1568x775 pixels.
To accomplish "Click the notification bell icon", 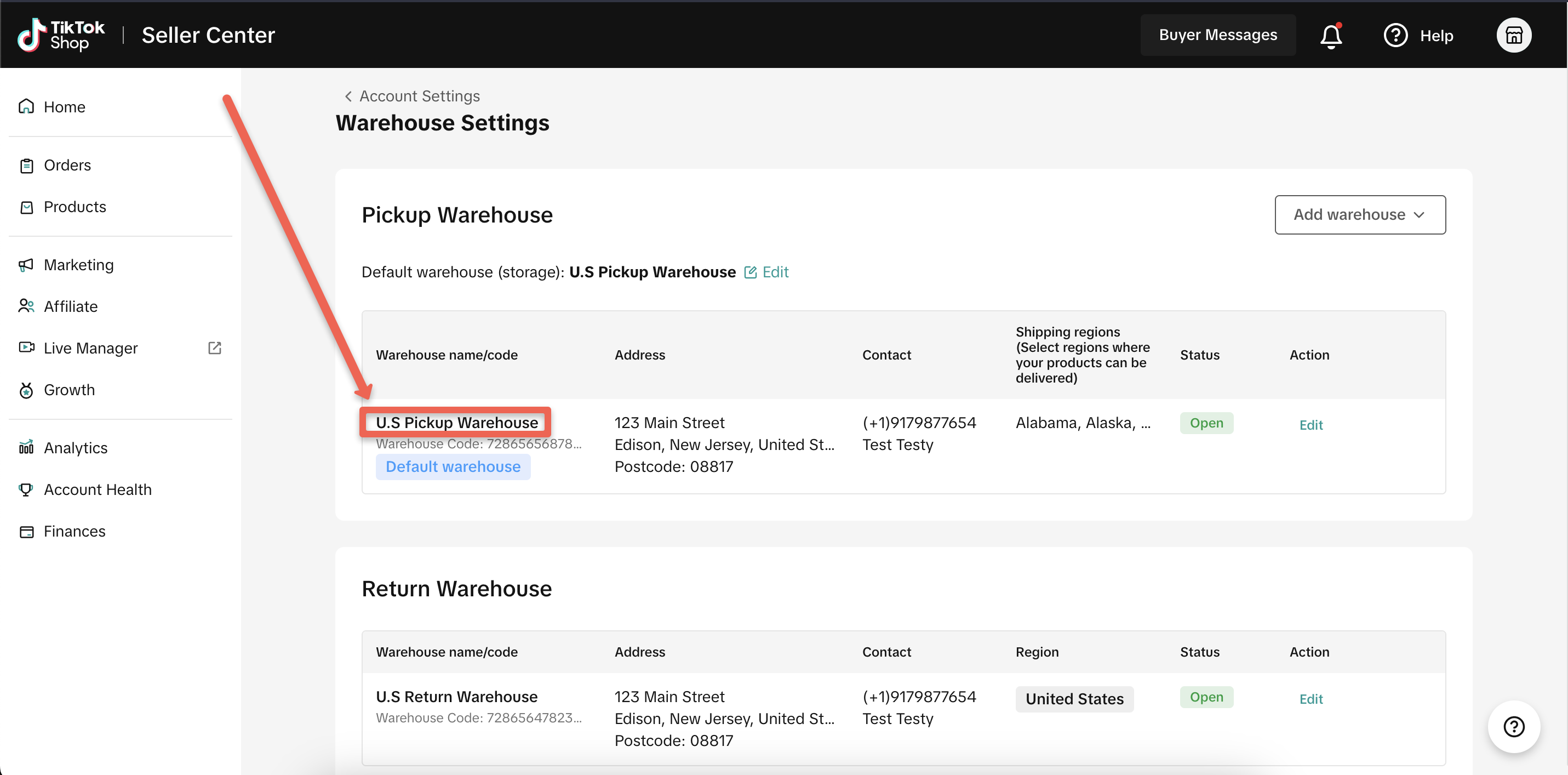I will 1331,35.
